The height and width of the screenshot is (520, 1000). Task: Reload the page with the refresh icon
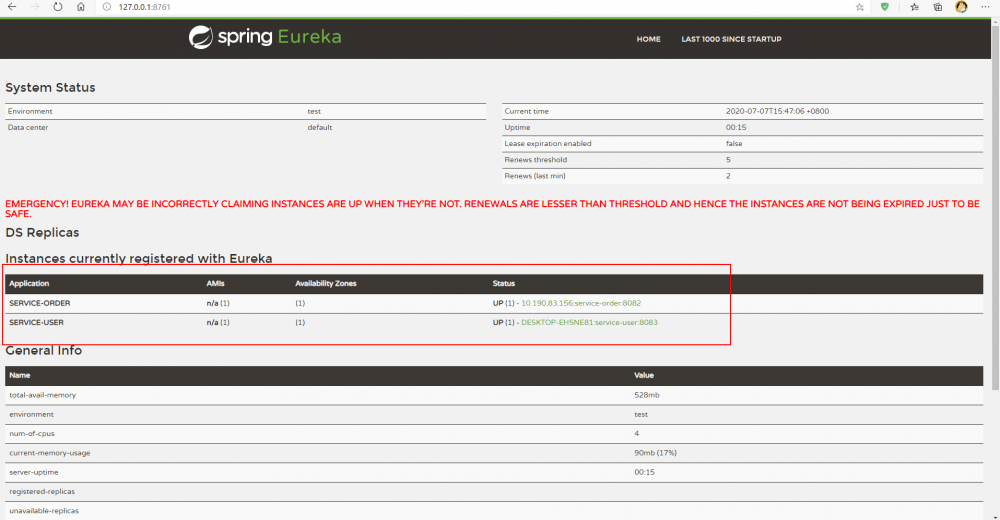(57, 7)
